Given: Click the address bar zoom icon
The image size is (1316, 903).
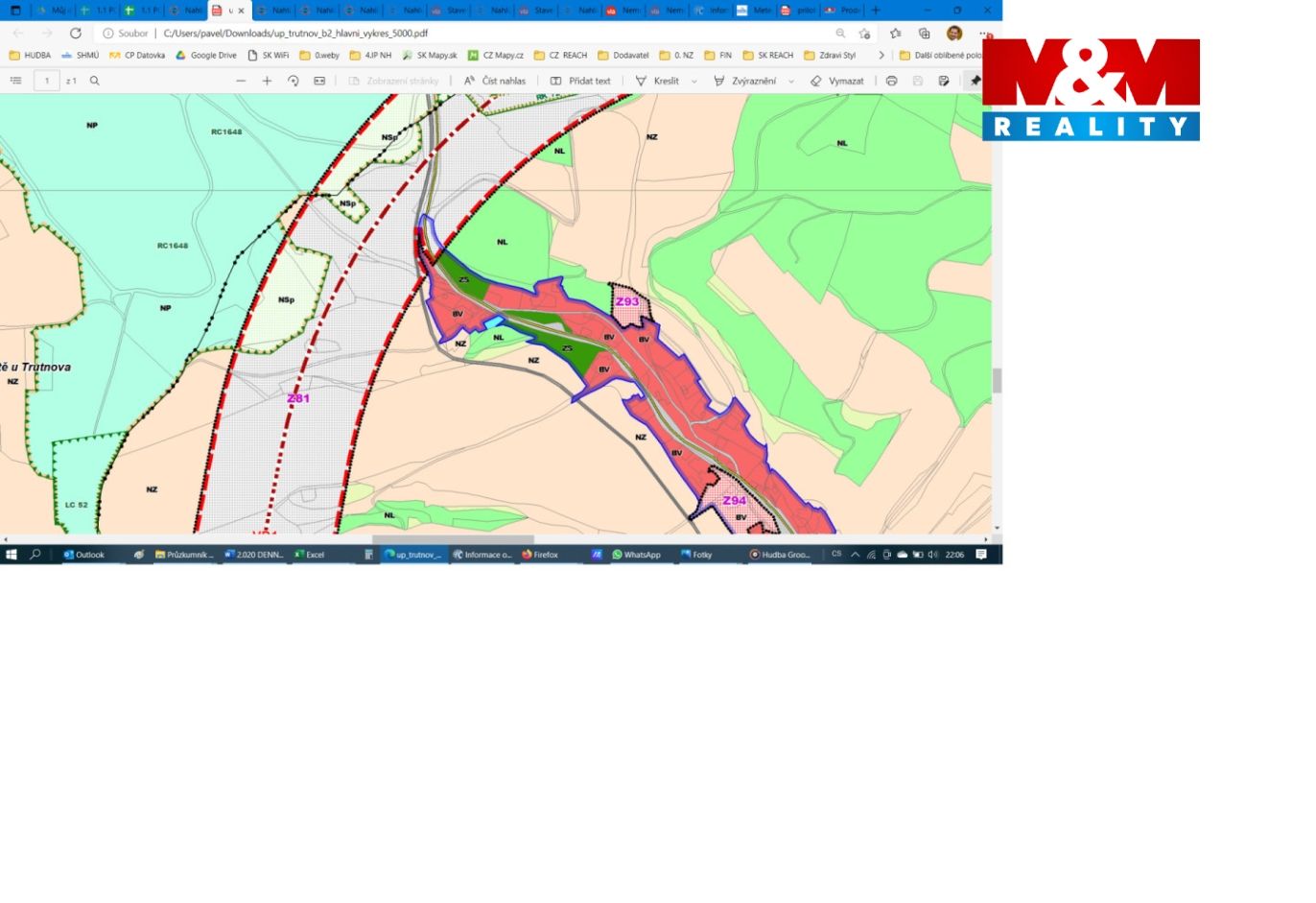Looking at the screenshot, I should click(x=840, y=33).
